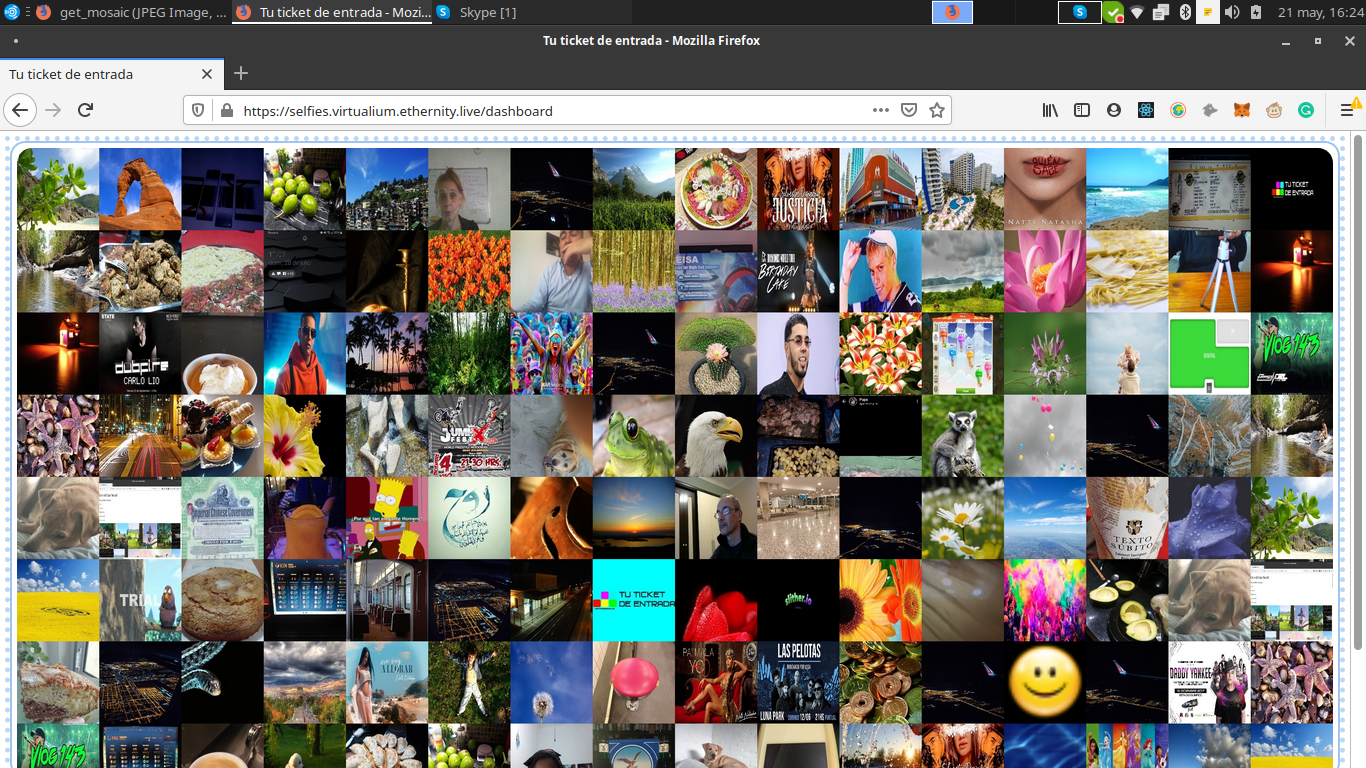Select the yellow smiley face thumbnail
Viewport: 1366px width, 768px height.
point(1044,682)
